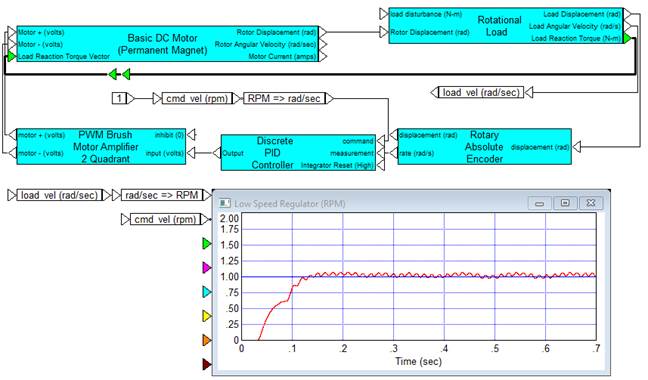Select the rad/sec => RPM converter block
Screen dimensions: 648x380
(162, 195)
